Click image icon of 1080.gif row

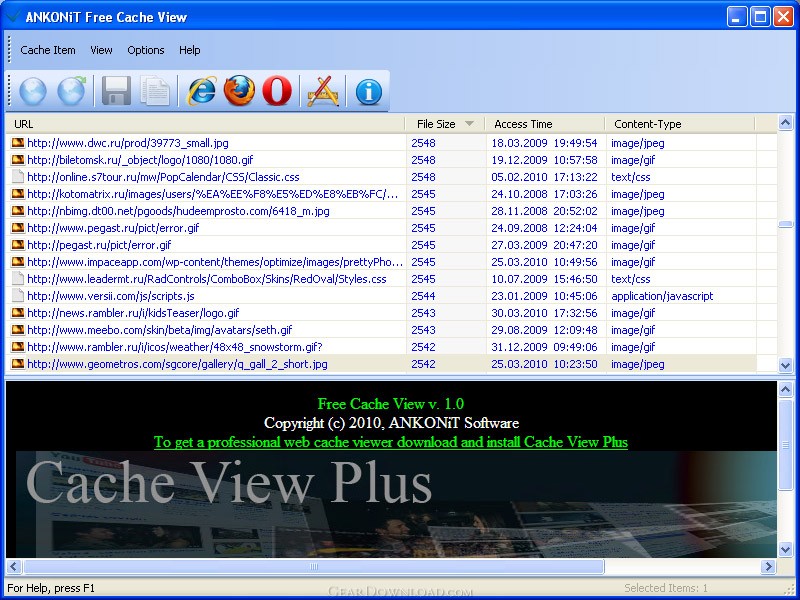tap(18, 160)
